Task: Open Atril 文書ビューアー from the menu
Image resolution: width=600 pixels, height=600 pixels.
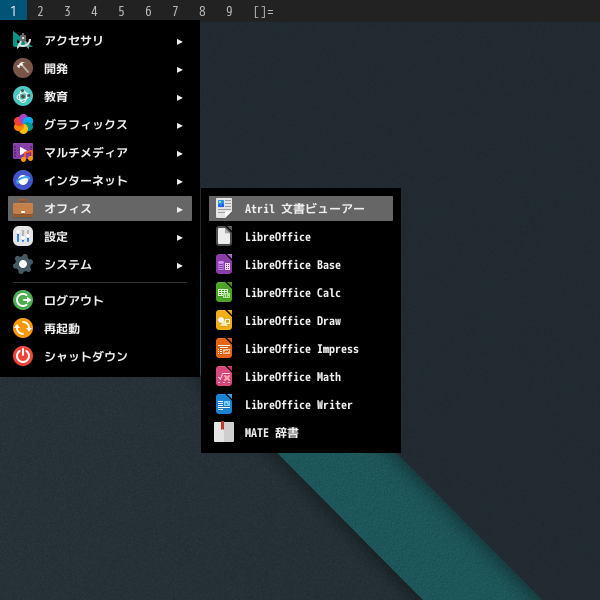Action: coord(301,209)
